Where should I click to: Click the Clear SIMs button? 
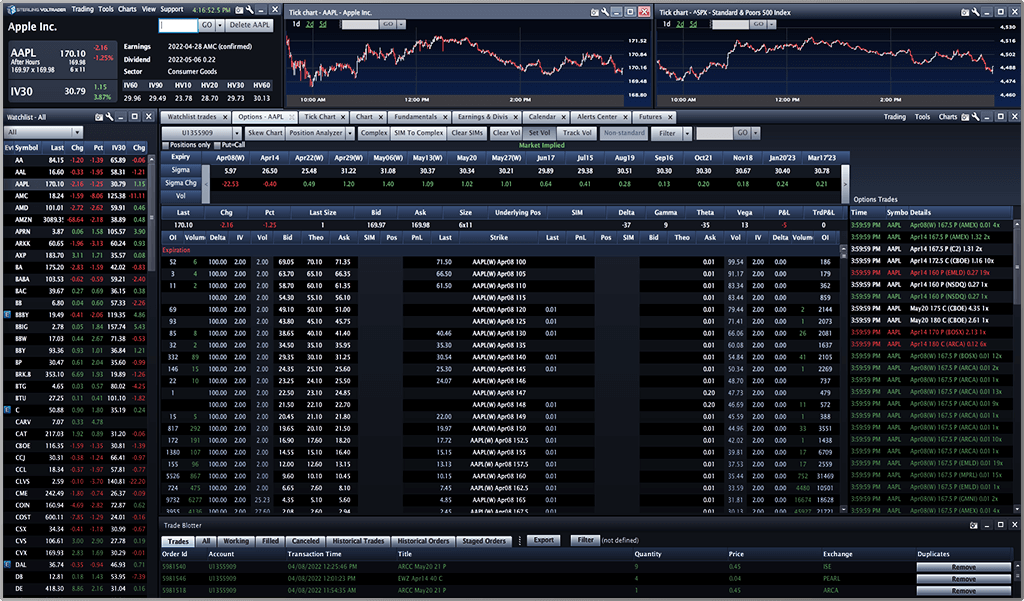tap(467, 133)
